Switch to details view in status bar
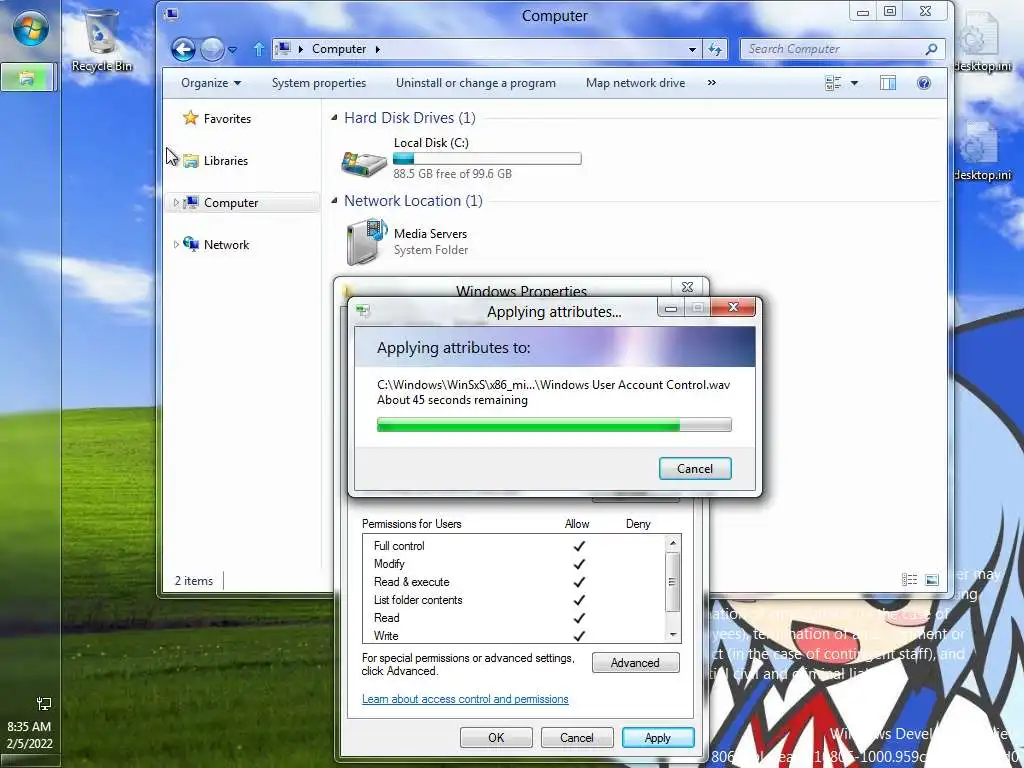This screenshot has height=768, width=1024. [x=909, y=579]
